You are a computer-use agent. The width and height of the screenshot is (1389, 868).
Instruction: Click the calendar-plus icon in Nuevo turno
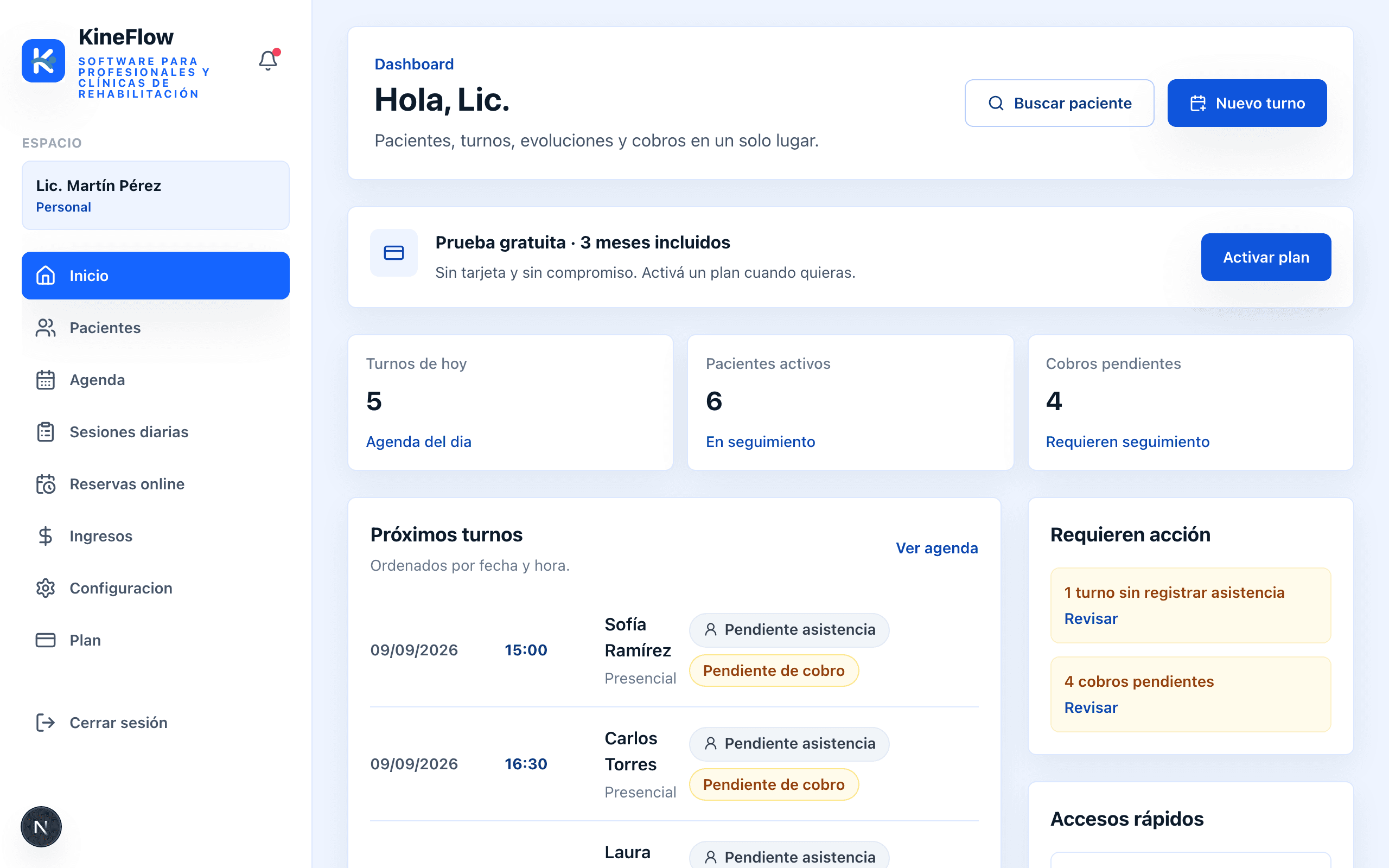(1198, 103)
